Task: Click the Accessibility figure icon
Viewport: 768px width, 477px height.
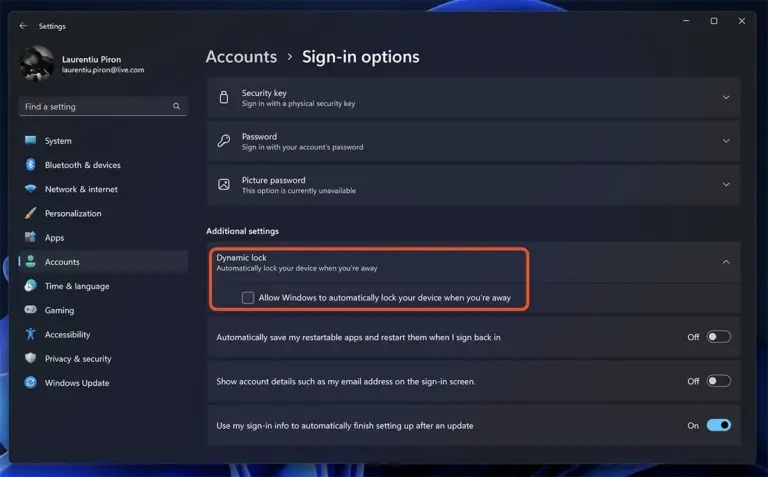Action: [x=30, y=334]
